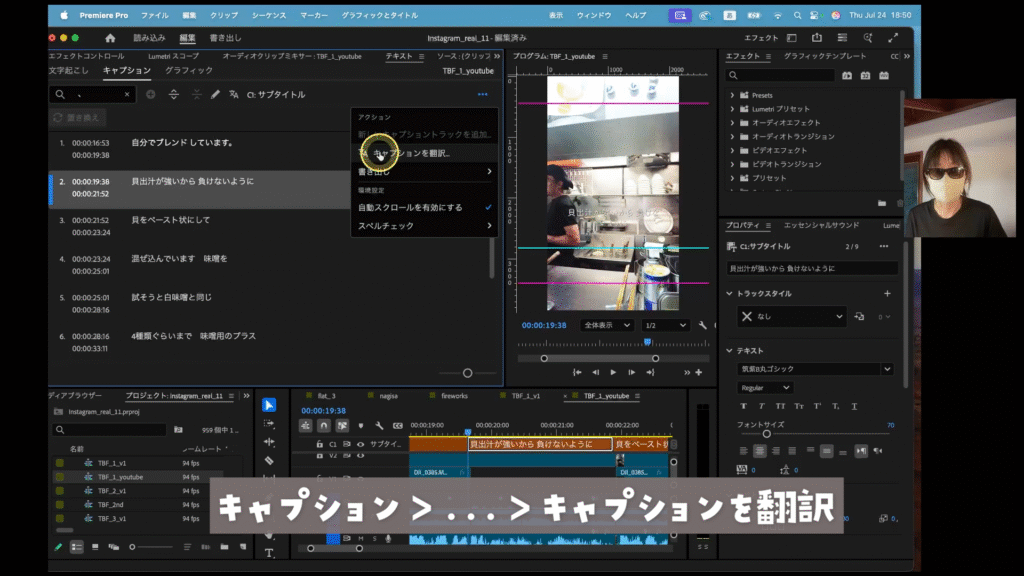The width and height of the screenshot is (1024, 576).
Task: Expand Lumetri プリセット folder
Action: click(732, 109)
